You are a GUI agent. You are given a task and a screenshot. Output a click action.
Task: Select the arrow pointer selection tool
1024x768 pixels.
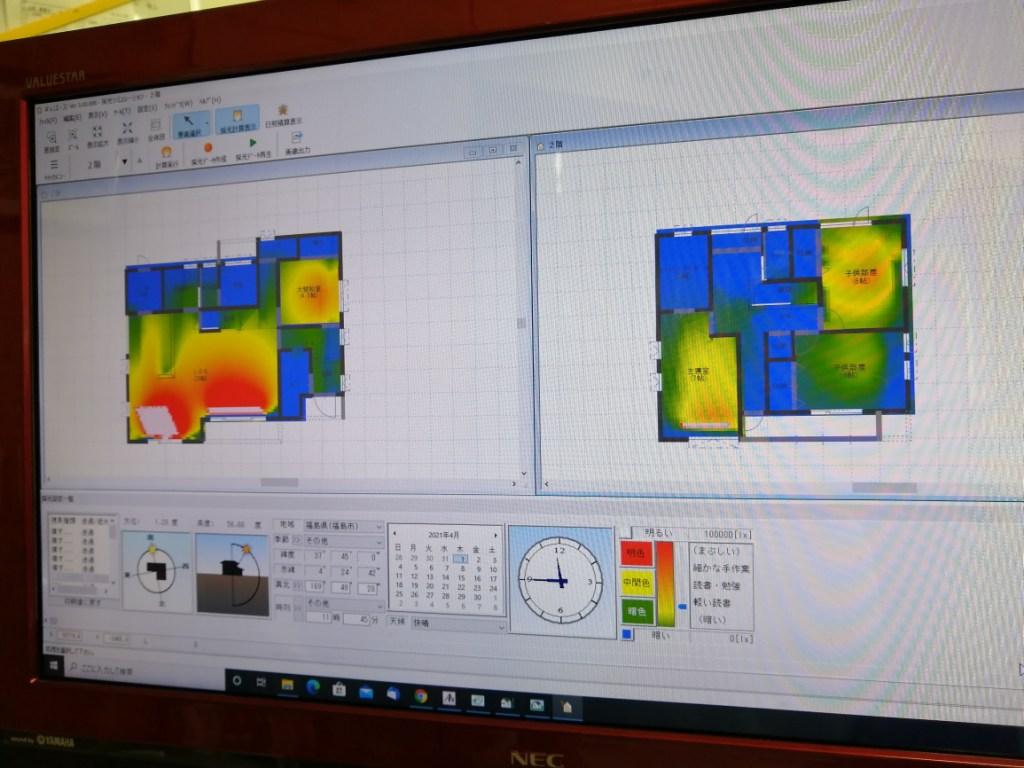[189, 123]
